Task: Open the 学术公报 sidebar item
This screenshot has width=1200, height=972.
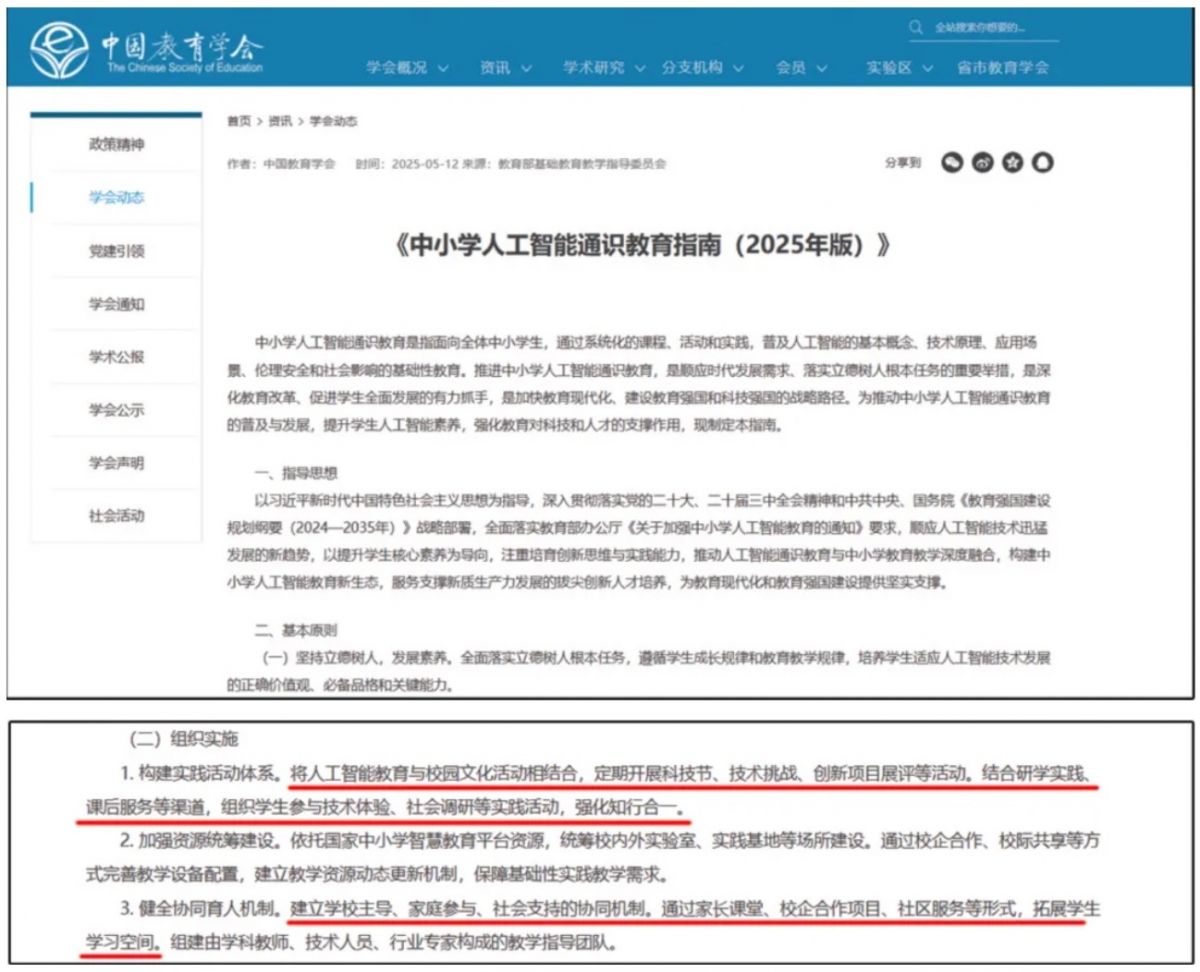Action: [x=116, y=357]
